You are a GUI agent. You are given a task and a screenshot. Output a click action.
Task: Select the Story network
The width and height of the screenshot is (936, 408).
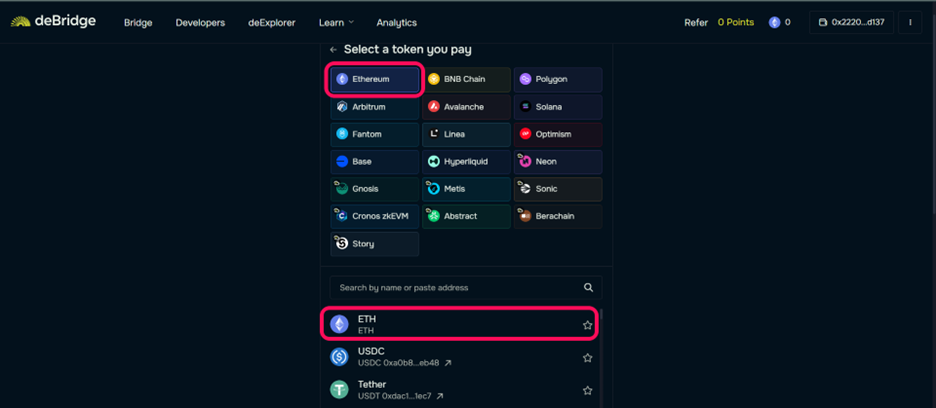(x=375, y=244)
